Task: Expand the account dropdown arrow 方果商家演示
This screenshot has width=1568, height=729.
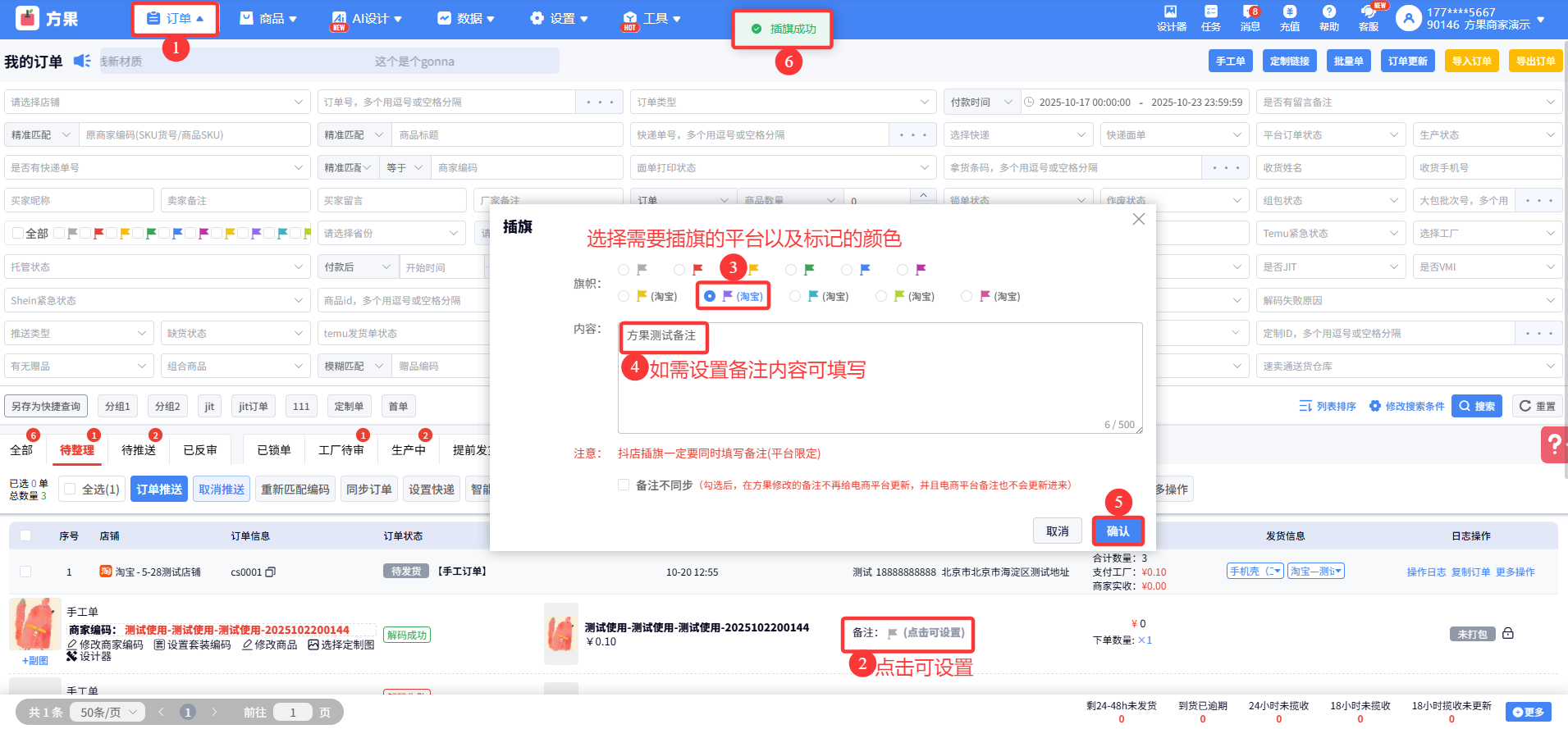Action: click(1540, 19)
